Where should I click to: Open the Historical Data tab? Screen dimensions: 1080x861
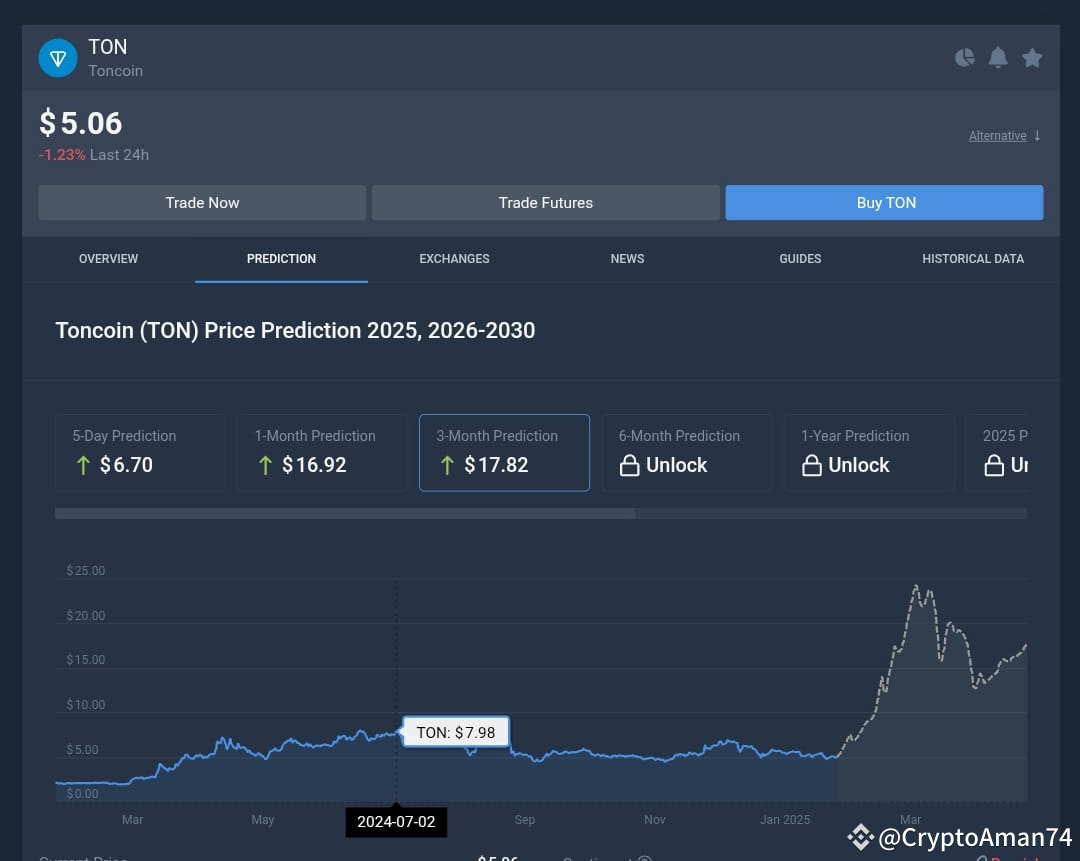pos(972,259)
